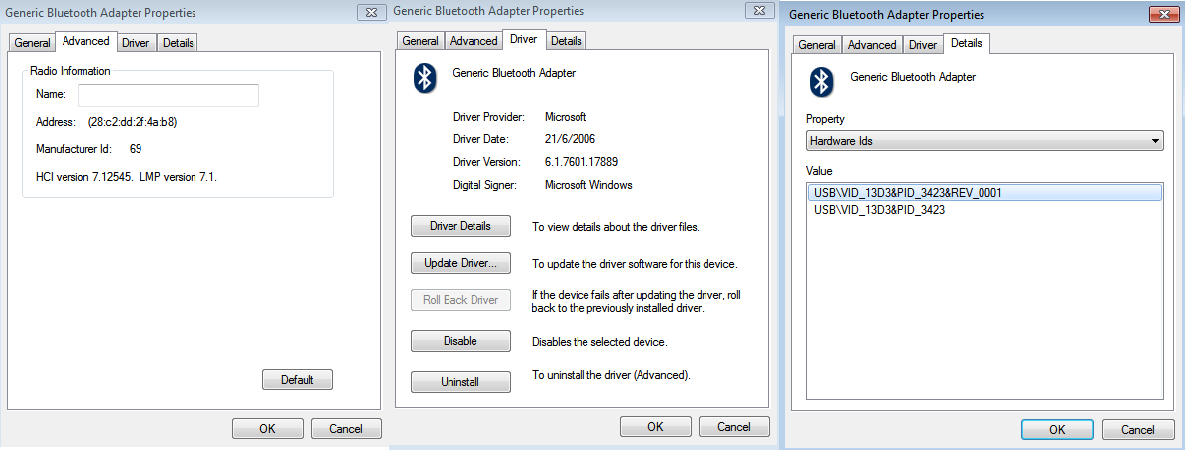Focus the Radio Information Name field
Viewport: 1187px width, 452px height.
(x=169, y=95)
